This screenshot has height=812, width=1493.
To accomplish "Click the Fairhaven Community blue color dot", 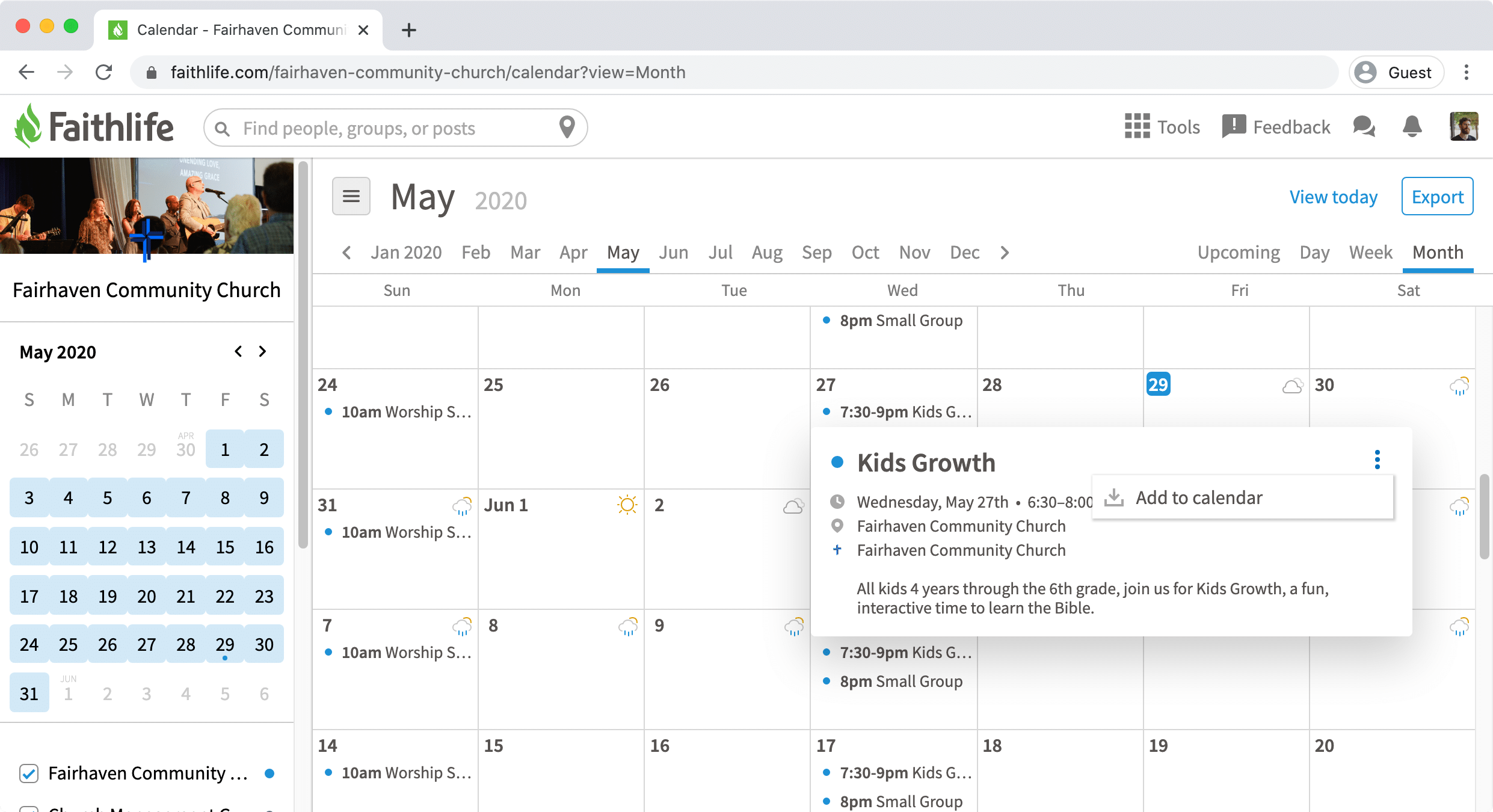I will [269, 774].
